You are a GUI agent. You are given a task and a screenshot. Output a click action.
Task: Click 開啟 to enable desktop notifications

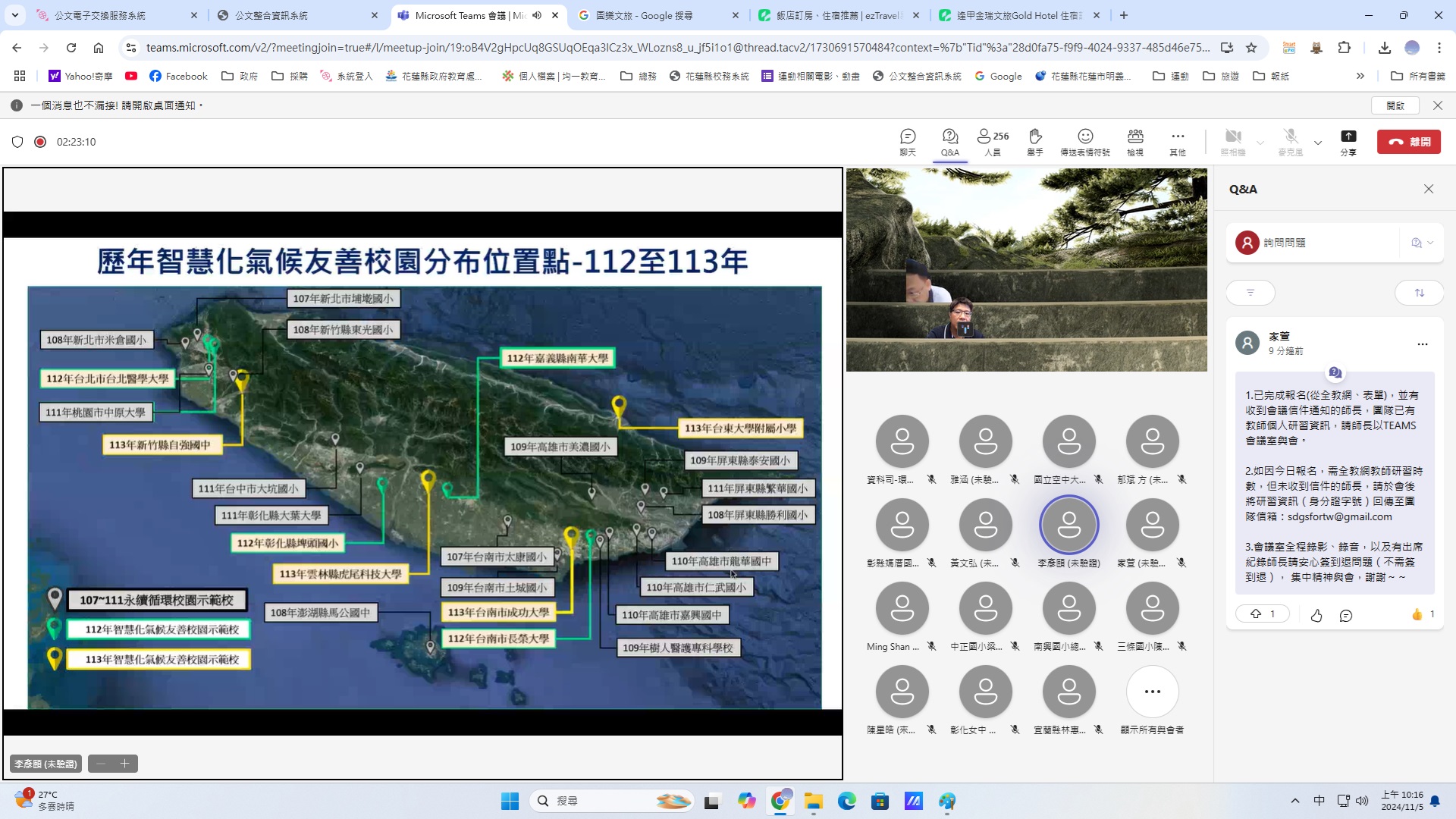[x=1395, y=105]
